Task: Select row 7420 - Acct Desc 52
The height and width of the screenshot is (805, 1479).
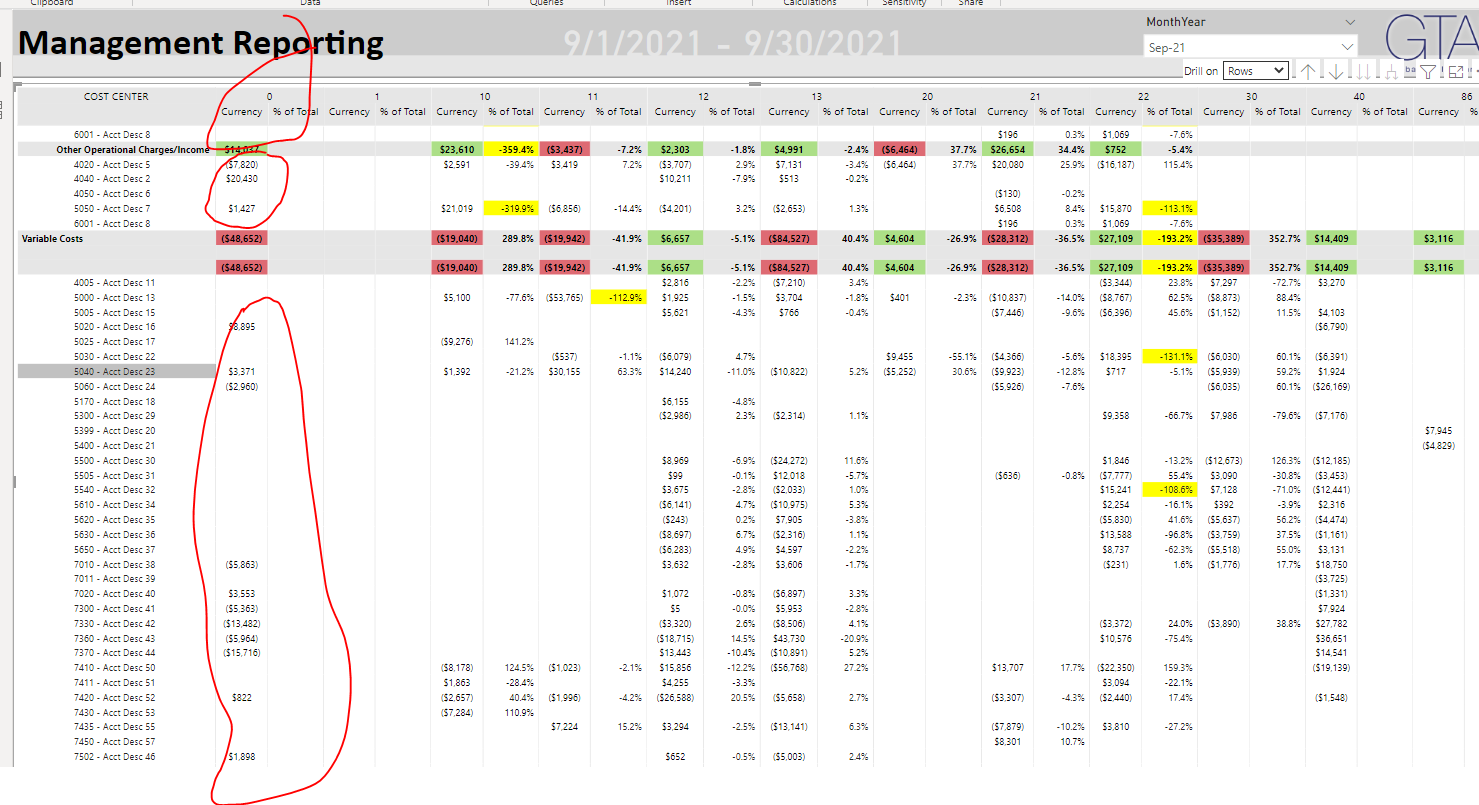Action: [115, 697]
